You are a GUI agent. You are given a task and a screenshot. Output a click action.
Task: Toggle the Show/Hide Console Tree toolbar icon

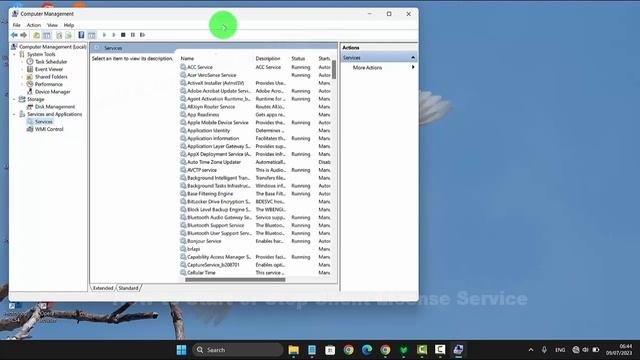pos(47,35)
